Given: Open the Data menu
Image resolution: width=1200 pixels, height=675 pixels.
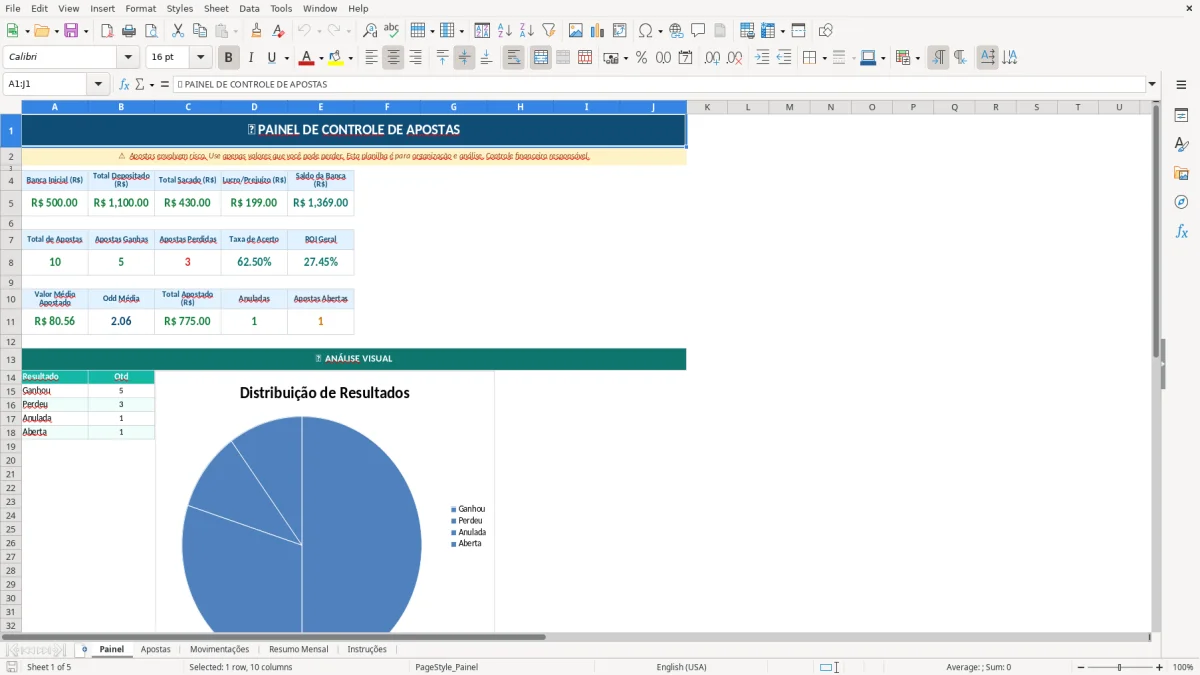Looking at the screenshot, I should [249, 8].
